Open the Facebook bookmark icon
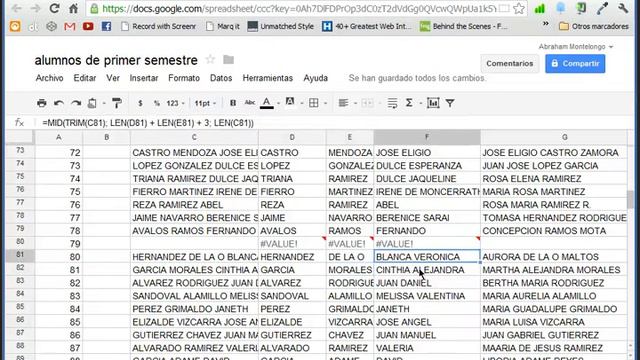 pos(106,27)
